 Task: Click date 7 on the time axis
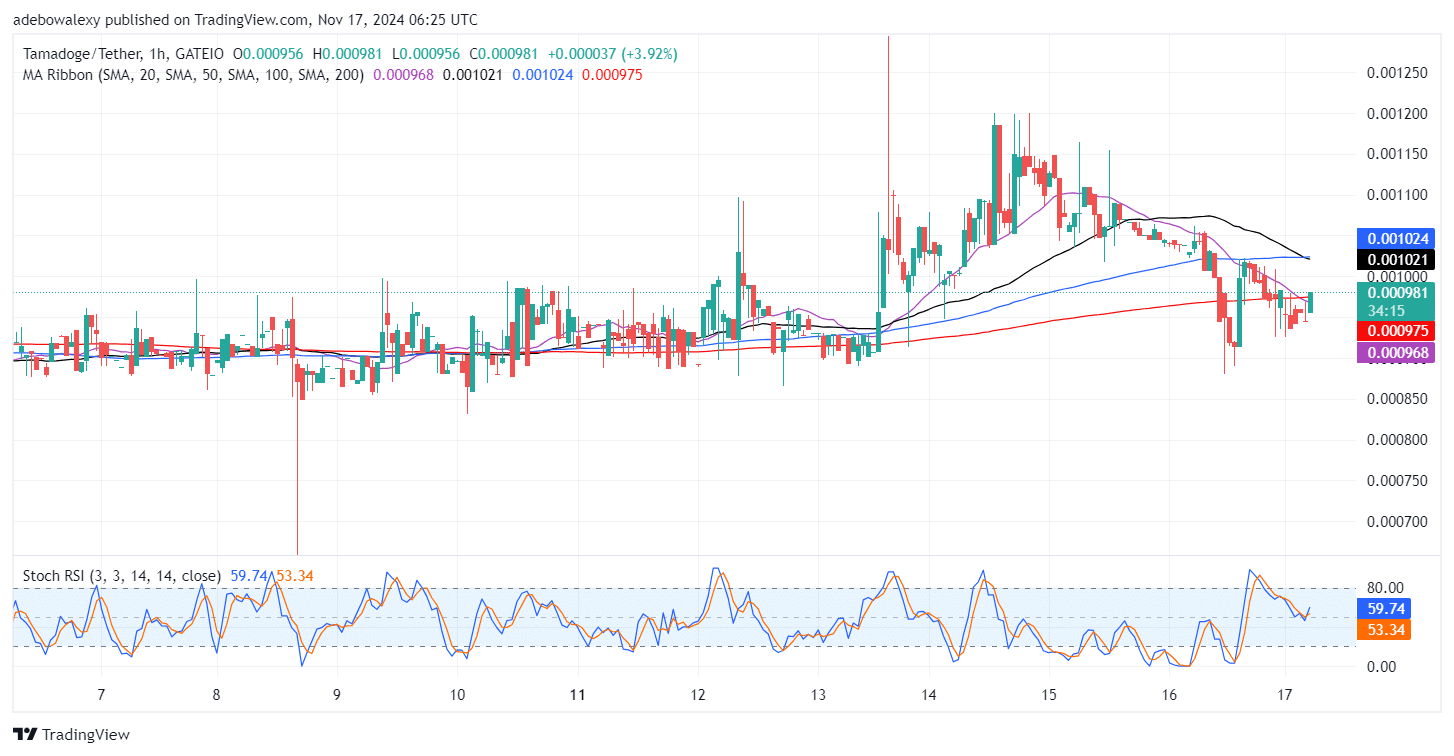coord(101,694)
